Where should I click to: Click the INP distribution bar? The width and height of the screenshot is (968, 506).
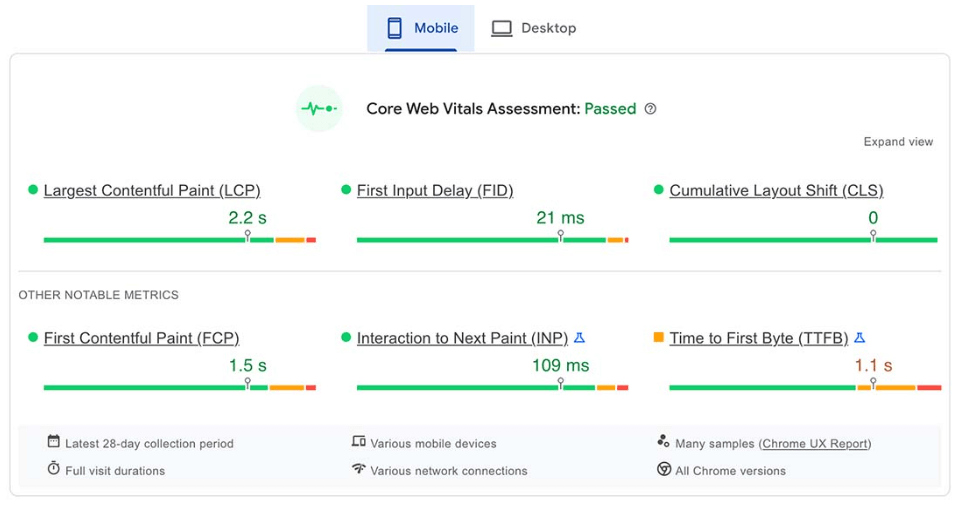(x=493, y=388)
